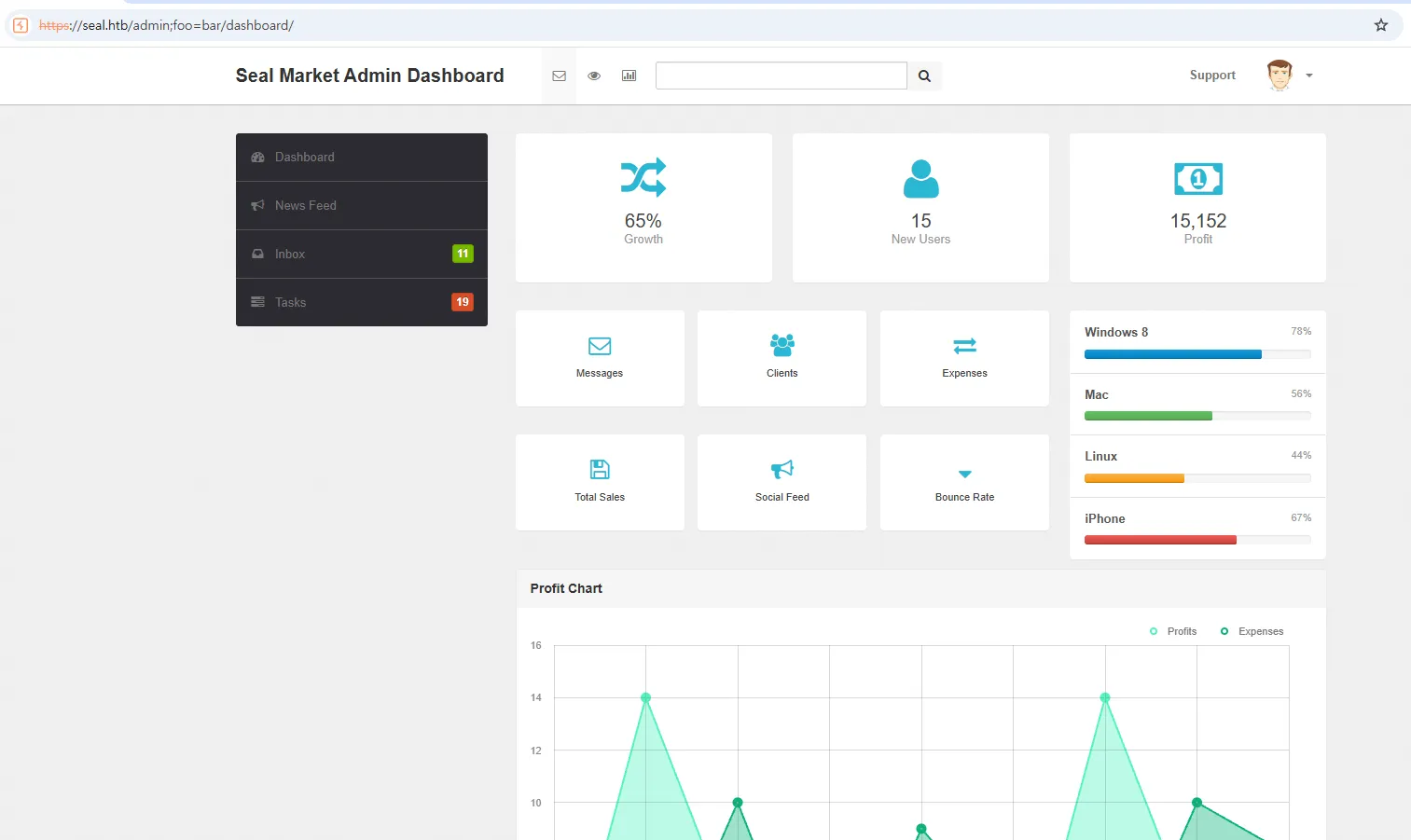Click the red Tasks badge showing 19
1411x840 pixels.
click(x=463, y=302)
